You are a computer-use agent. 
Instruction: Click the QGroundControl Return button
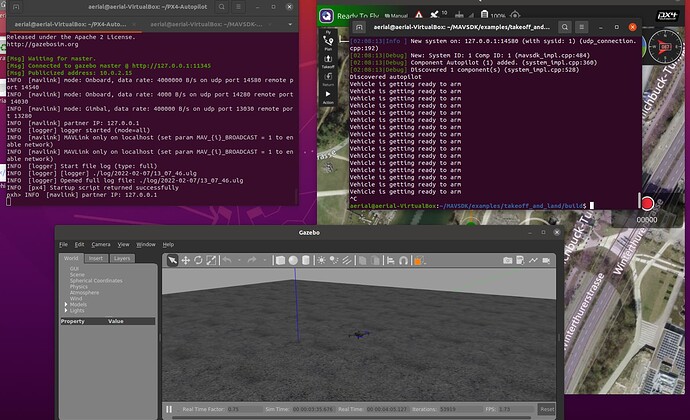coord(328,79)
